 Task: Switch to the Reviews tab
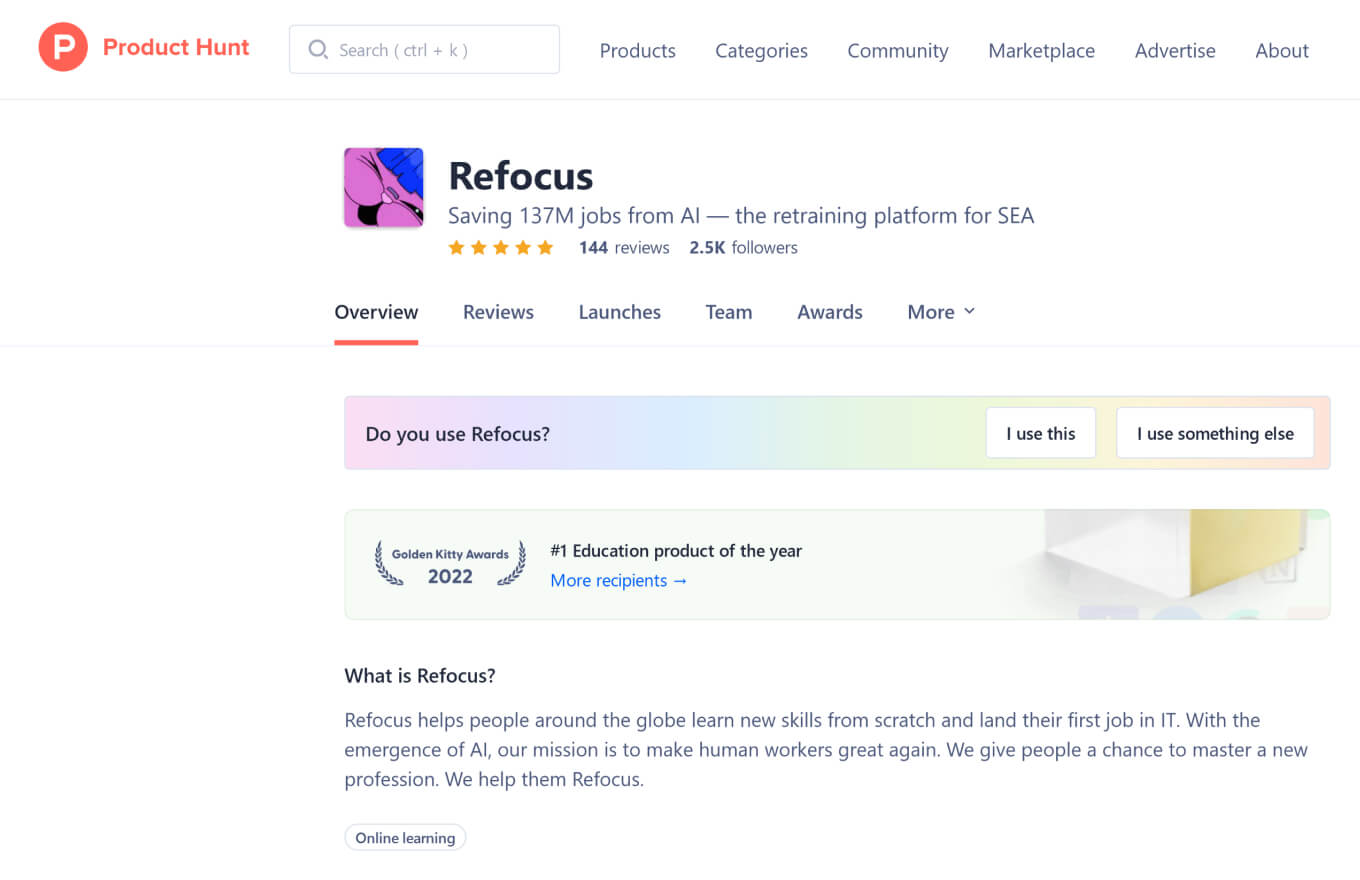click(x=498, y=312)
